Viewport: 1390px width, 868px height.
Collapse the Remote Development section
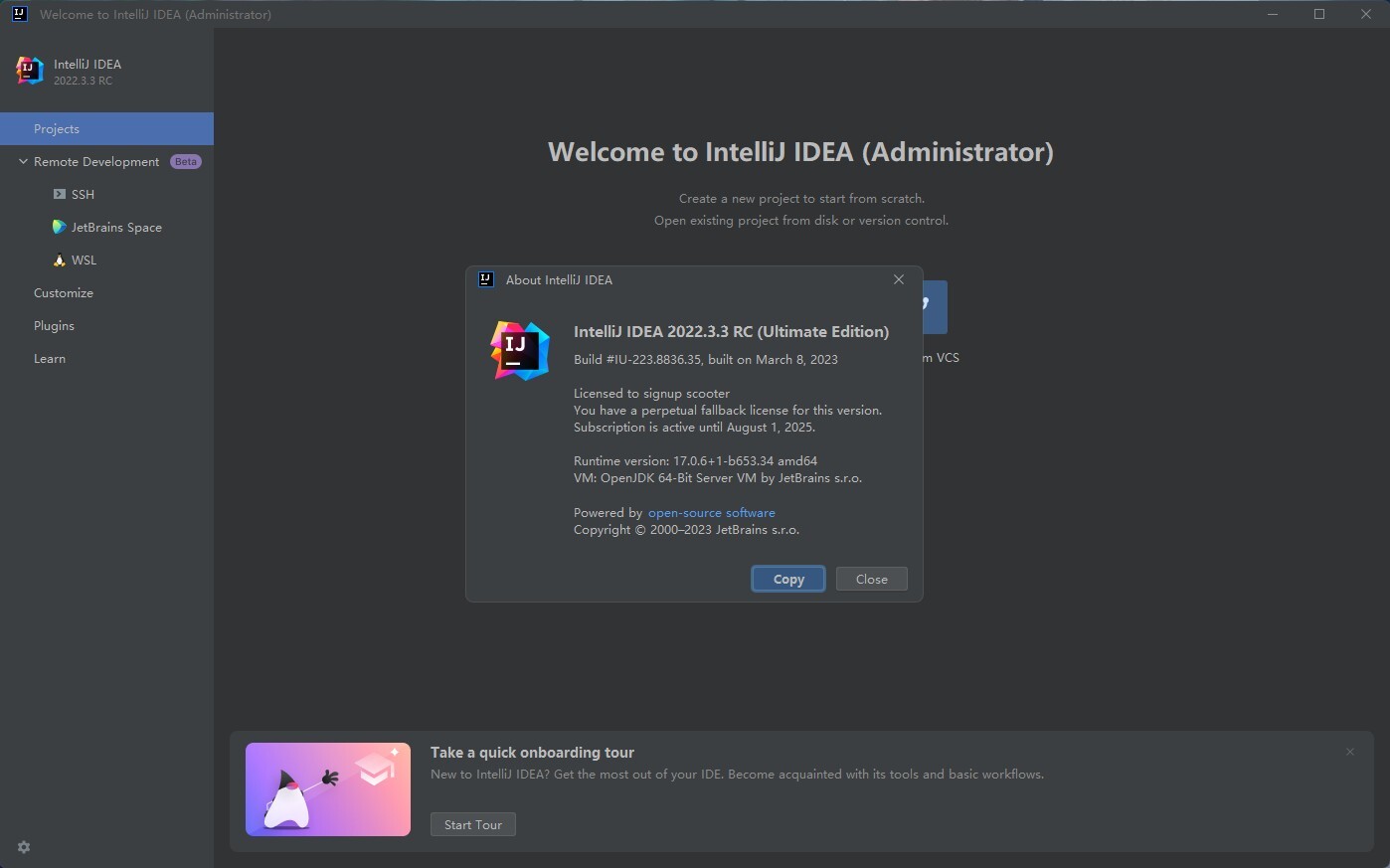pyautogui.click(x=23, y=162)
